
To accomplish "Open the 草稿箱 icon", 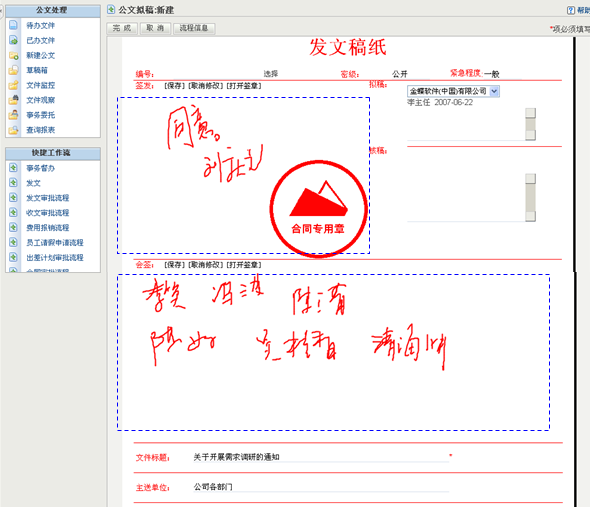I will 13,70.
